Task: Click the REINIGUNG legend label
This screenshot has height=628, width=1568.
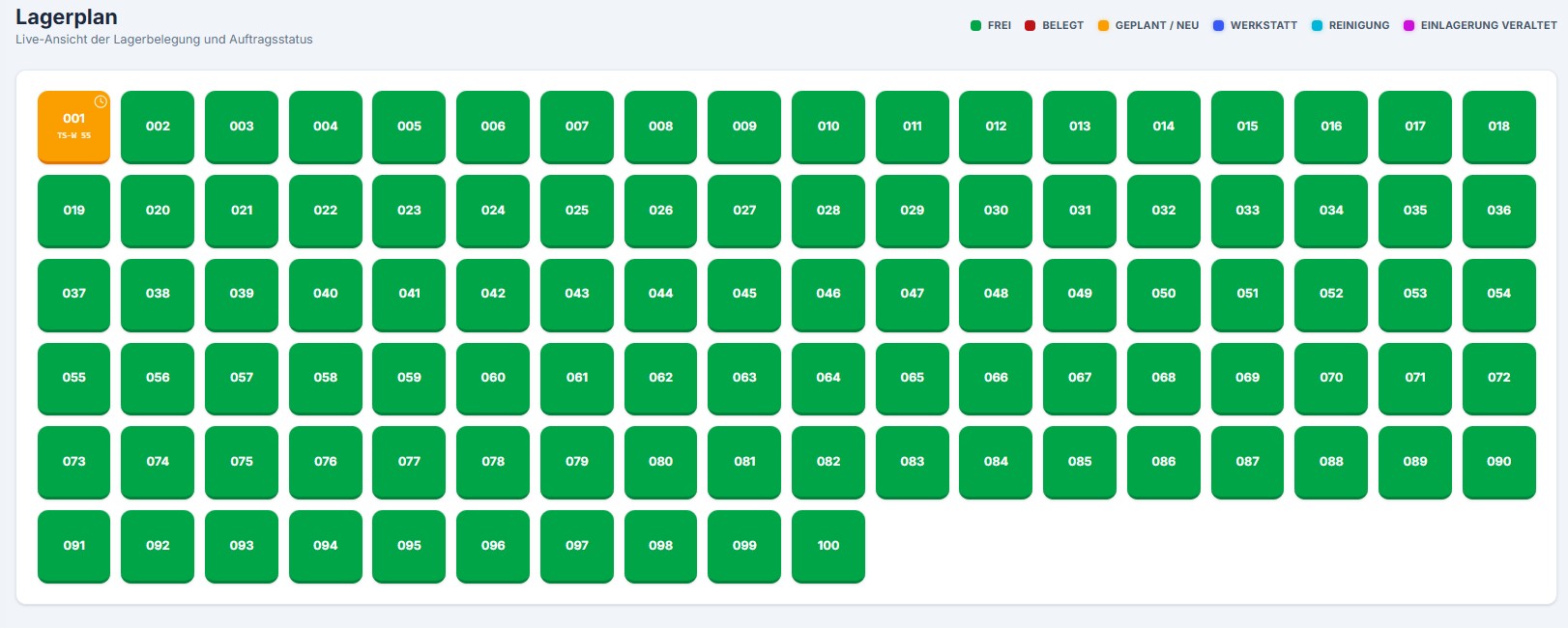Action: pos(1359,25)
